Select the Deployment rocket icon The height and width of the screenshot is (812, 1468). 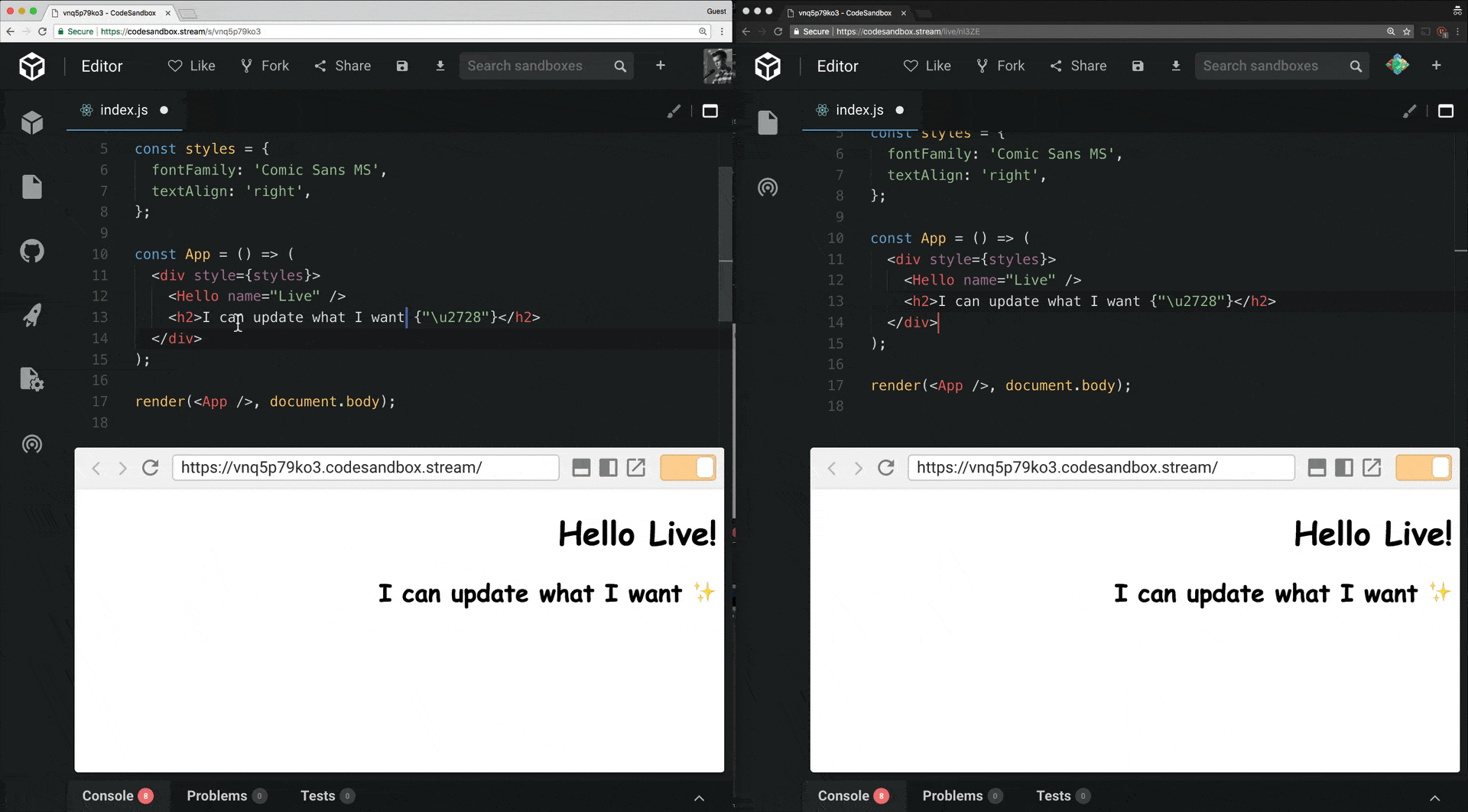[x=32, y=316]
